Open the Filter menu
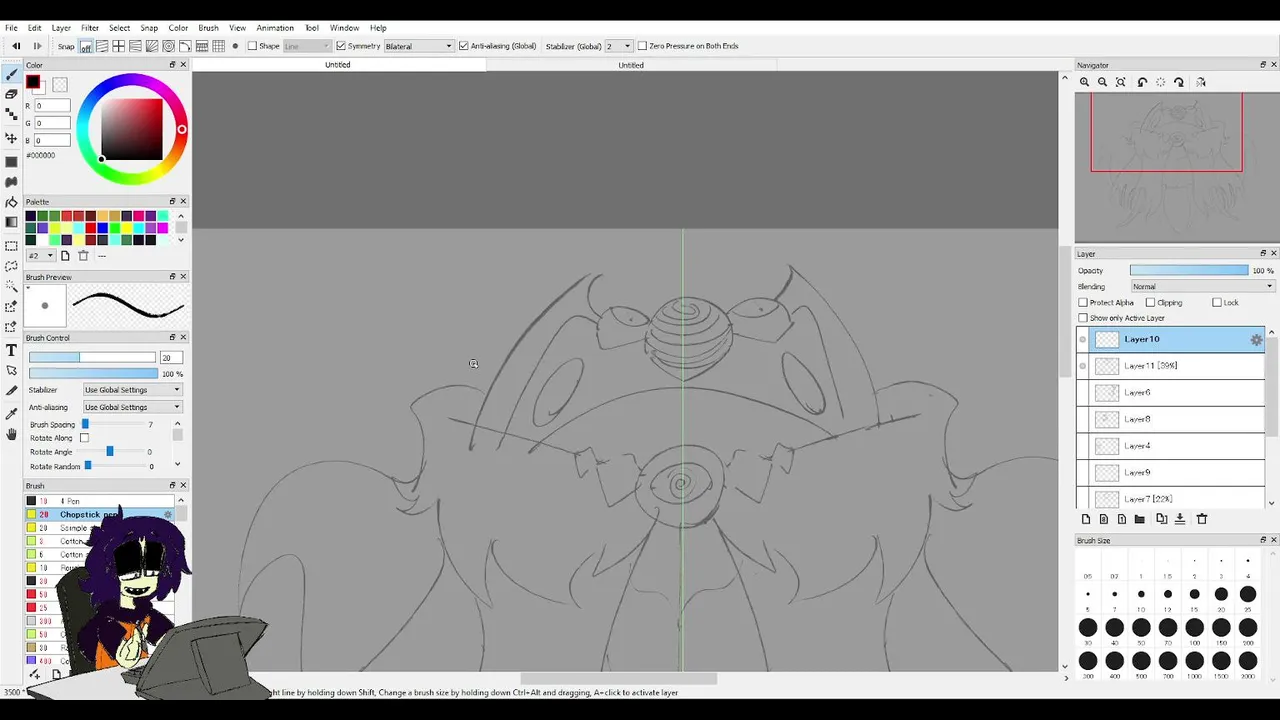The width and height of the screenshot is (1280, 720). [x=90, y=28]
